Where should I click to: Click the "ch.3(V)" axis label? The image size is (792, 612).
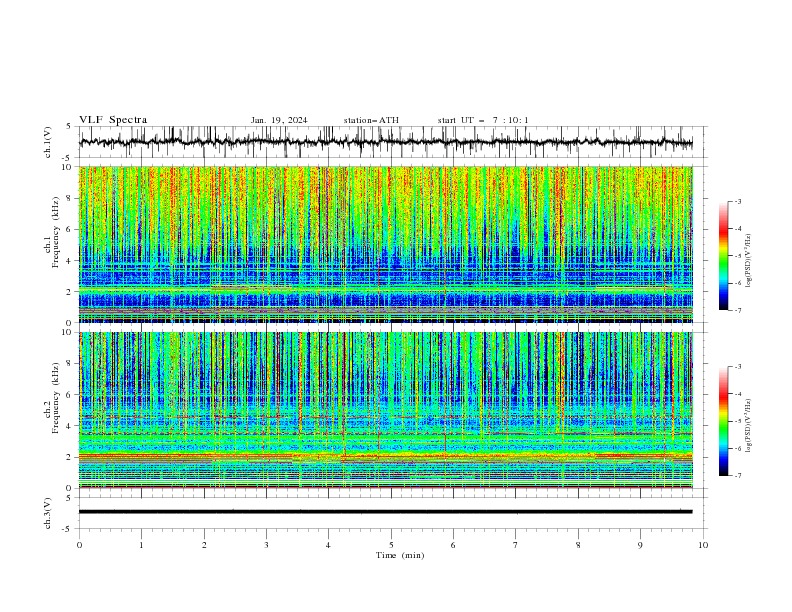48,513
